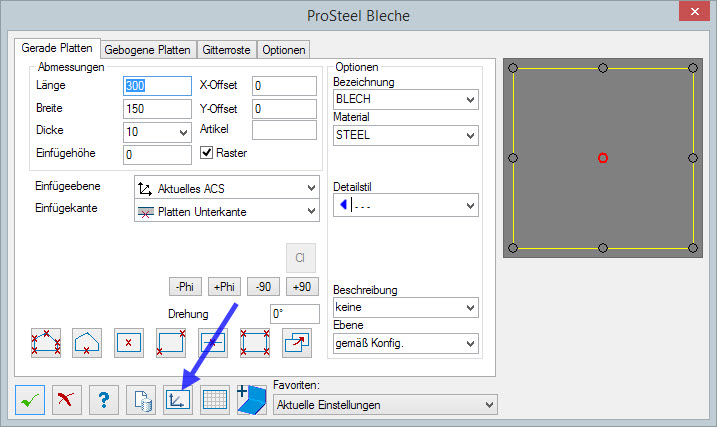Select the polygon plate single-point insertion icon
Image resolution: width=717 pixels, height=427 pixels.
(x=87, y=343)
